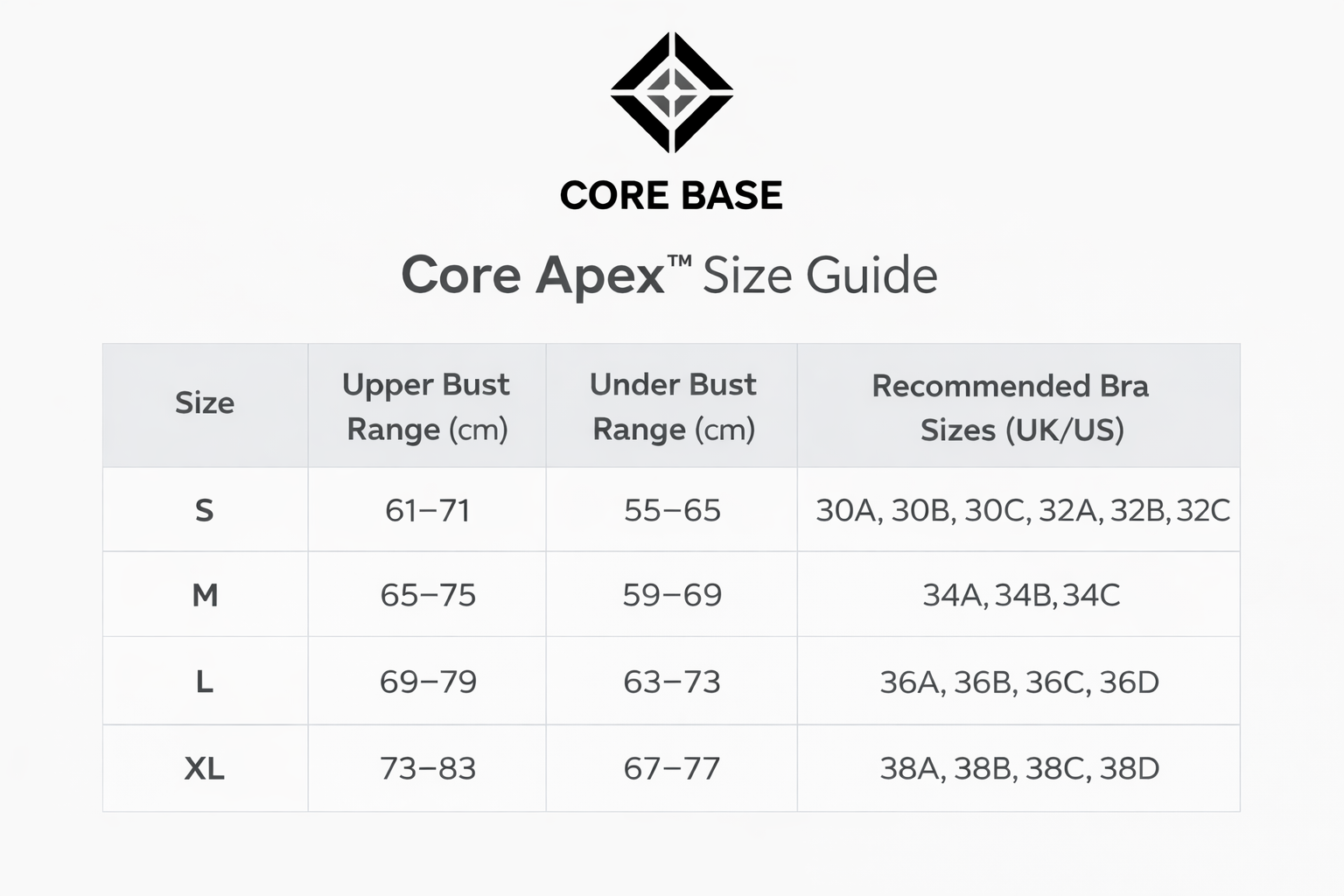Click the 38A, 38B, 38C, 38D cell
Image resolution: width=1344 pixels, height=896 pixels.
tap(1019, 768)
